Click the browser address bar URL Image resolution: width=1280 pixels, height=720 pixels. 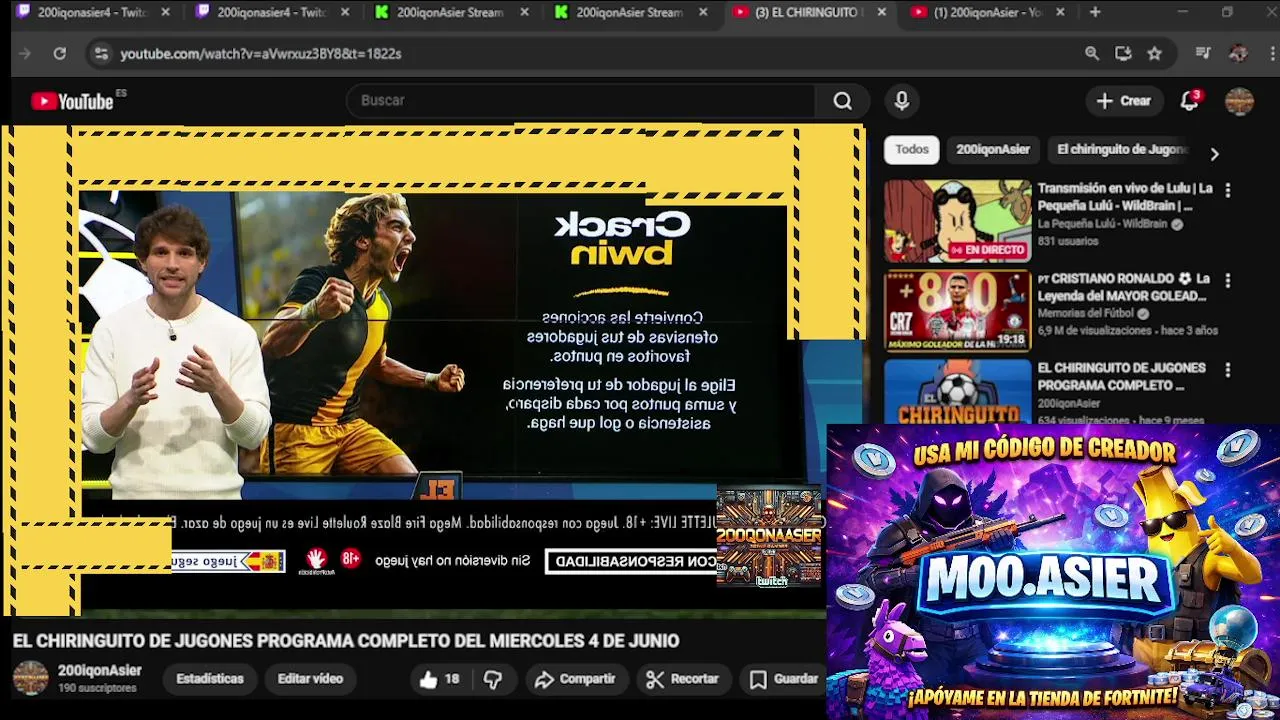point(260,54)
